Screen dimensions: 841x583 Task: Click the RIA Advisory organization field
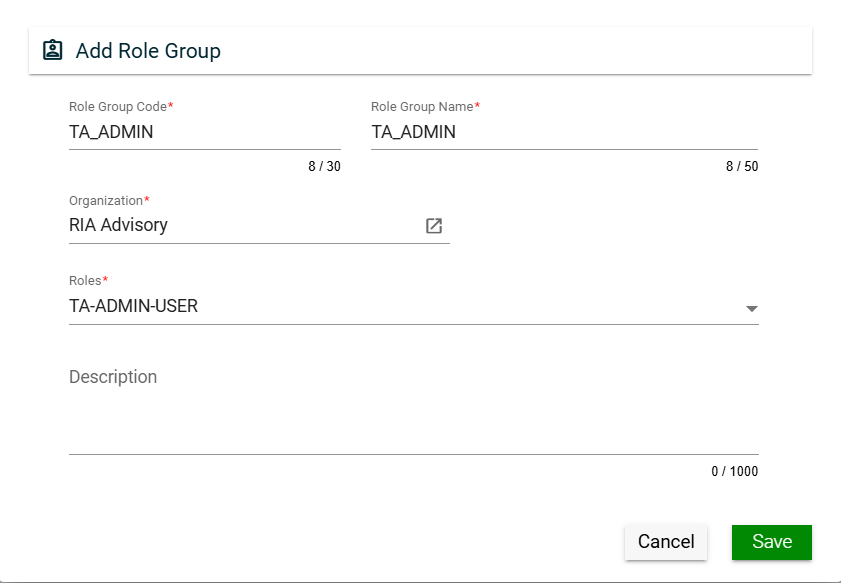240,226
